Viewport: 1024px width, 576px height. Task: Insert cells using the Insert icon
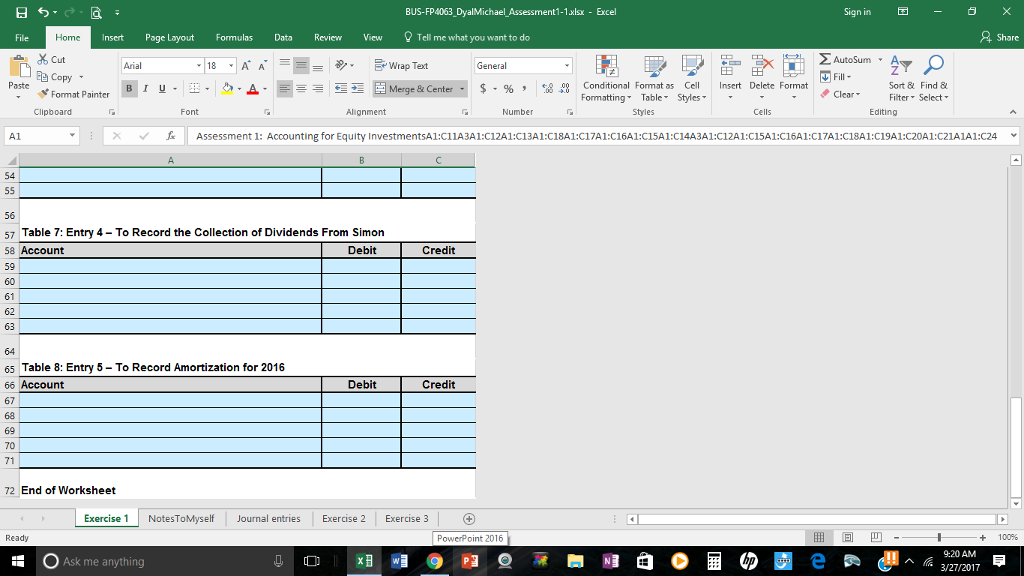(x=730, y=67)
